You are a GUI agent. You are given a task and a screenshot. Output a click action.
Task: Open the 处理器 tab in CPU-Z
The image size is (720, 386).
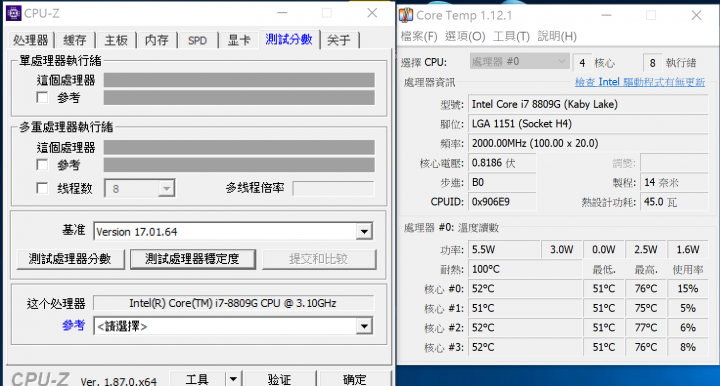pyautogui.click(x=30, y=40)
